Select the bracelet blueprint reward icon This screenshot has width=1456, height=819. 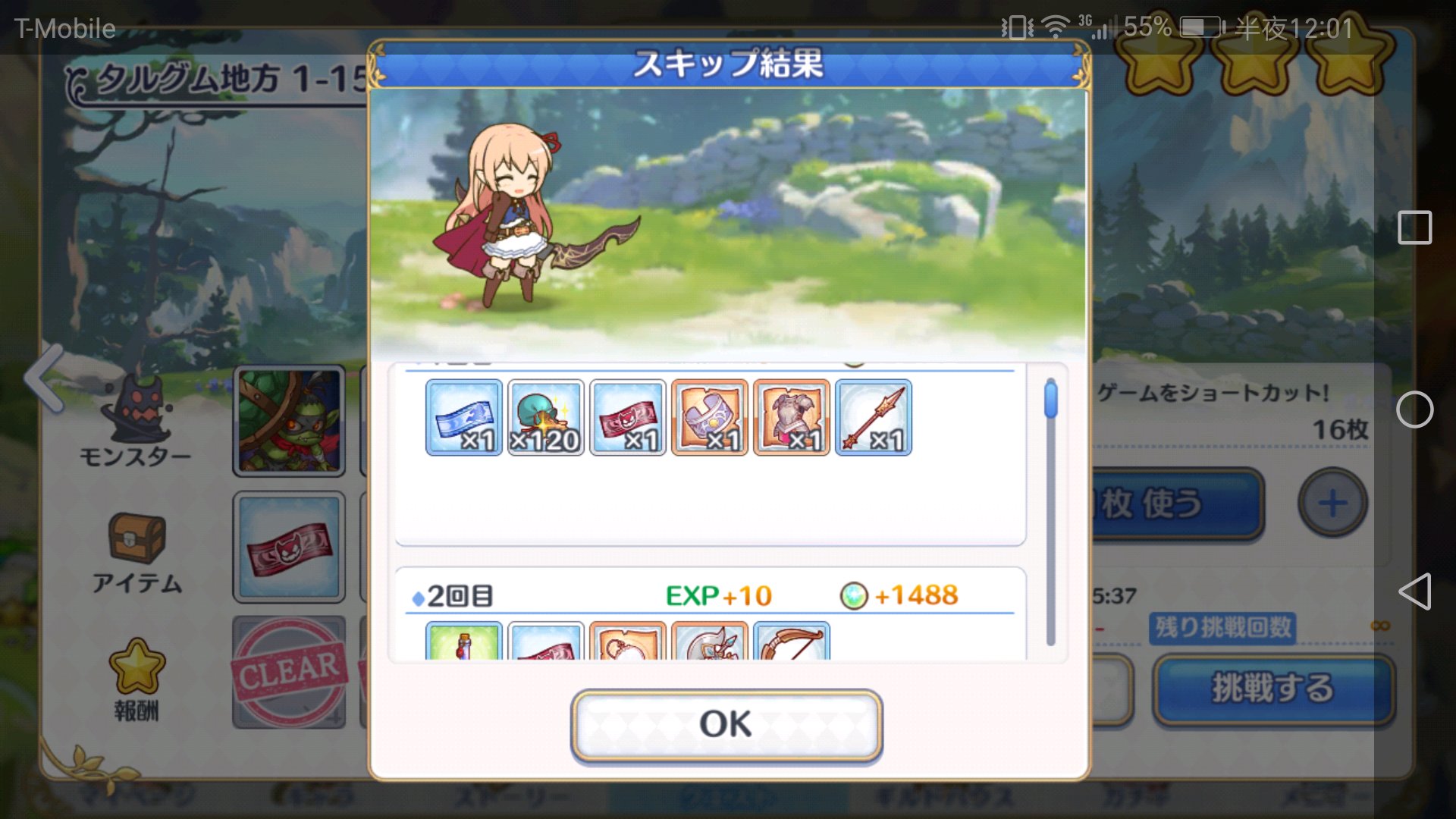[x=709, y=417]
